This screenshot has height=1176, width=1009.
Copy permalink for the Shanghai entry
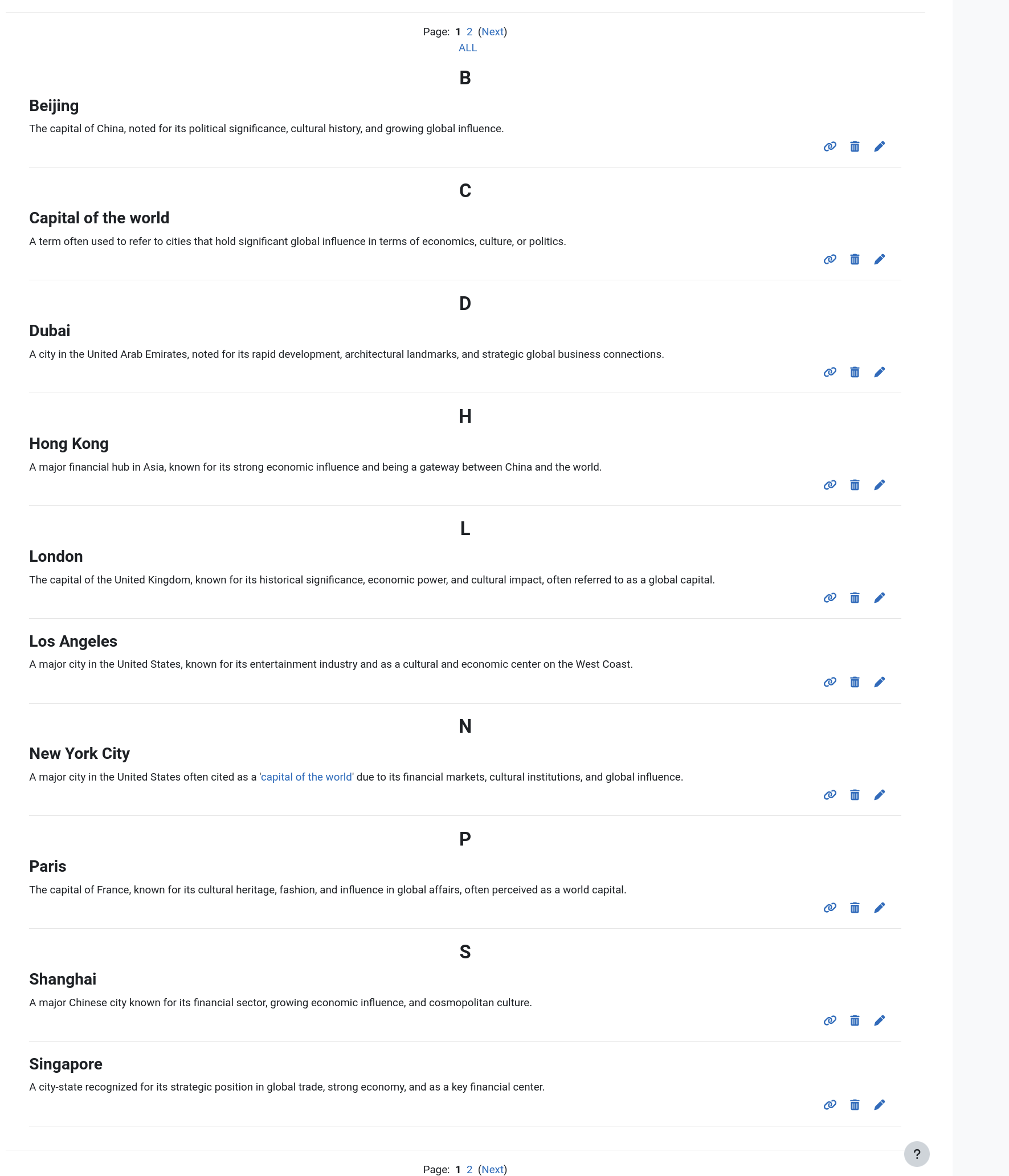click(830, 1020)
